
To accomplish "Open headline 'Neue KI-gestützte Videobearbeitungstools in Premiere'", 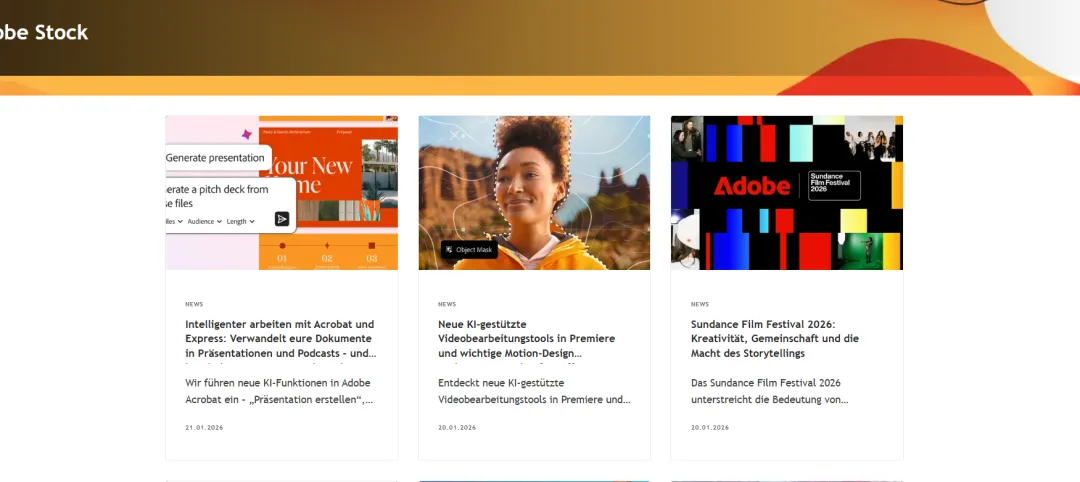I will (x=527, y=339).
